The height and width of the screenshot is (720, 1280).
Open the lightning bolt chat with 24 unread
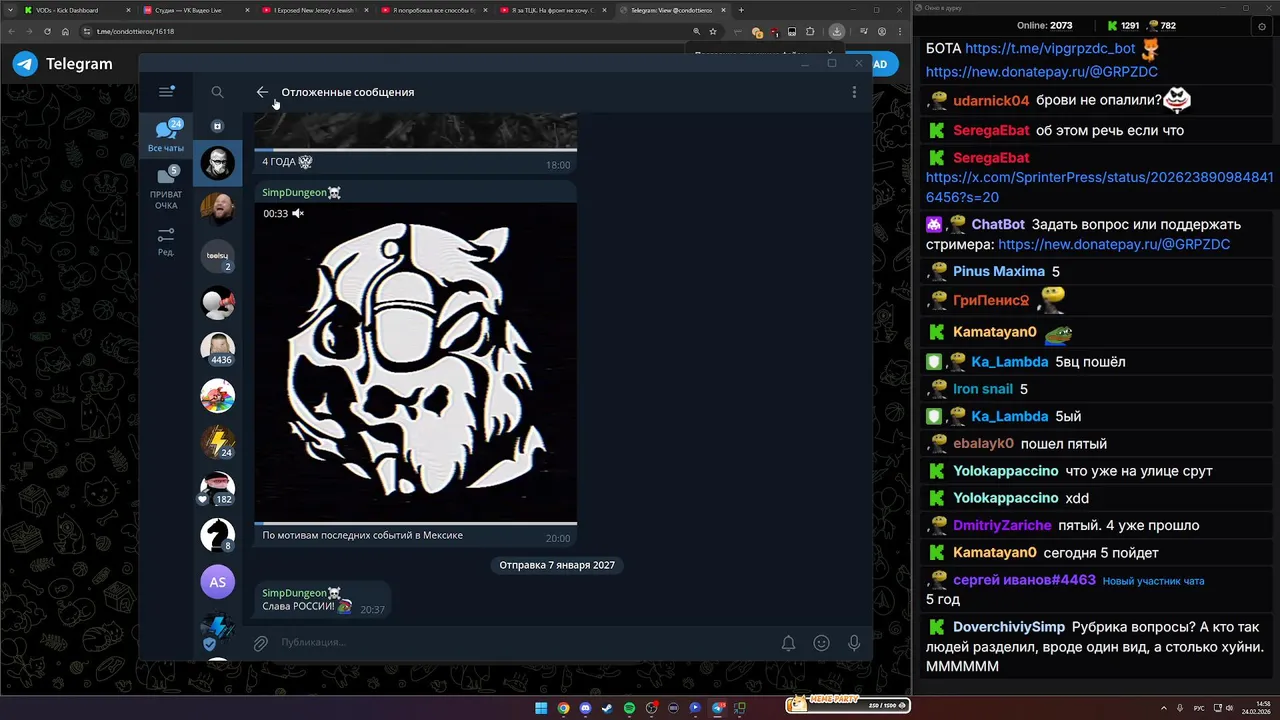tap(218, 442)
